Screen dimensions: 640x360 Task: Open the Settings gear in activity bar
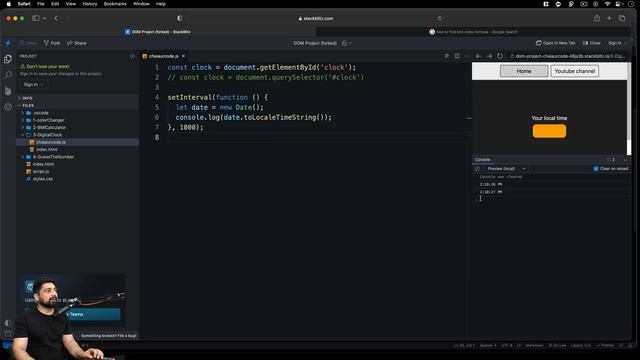(8, 107)
